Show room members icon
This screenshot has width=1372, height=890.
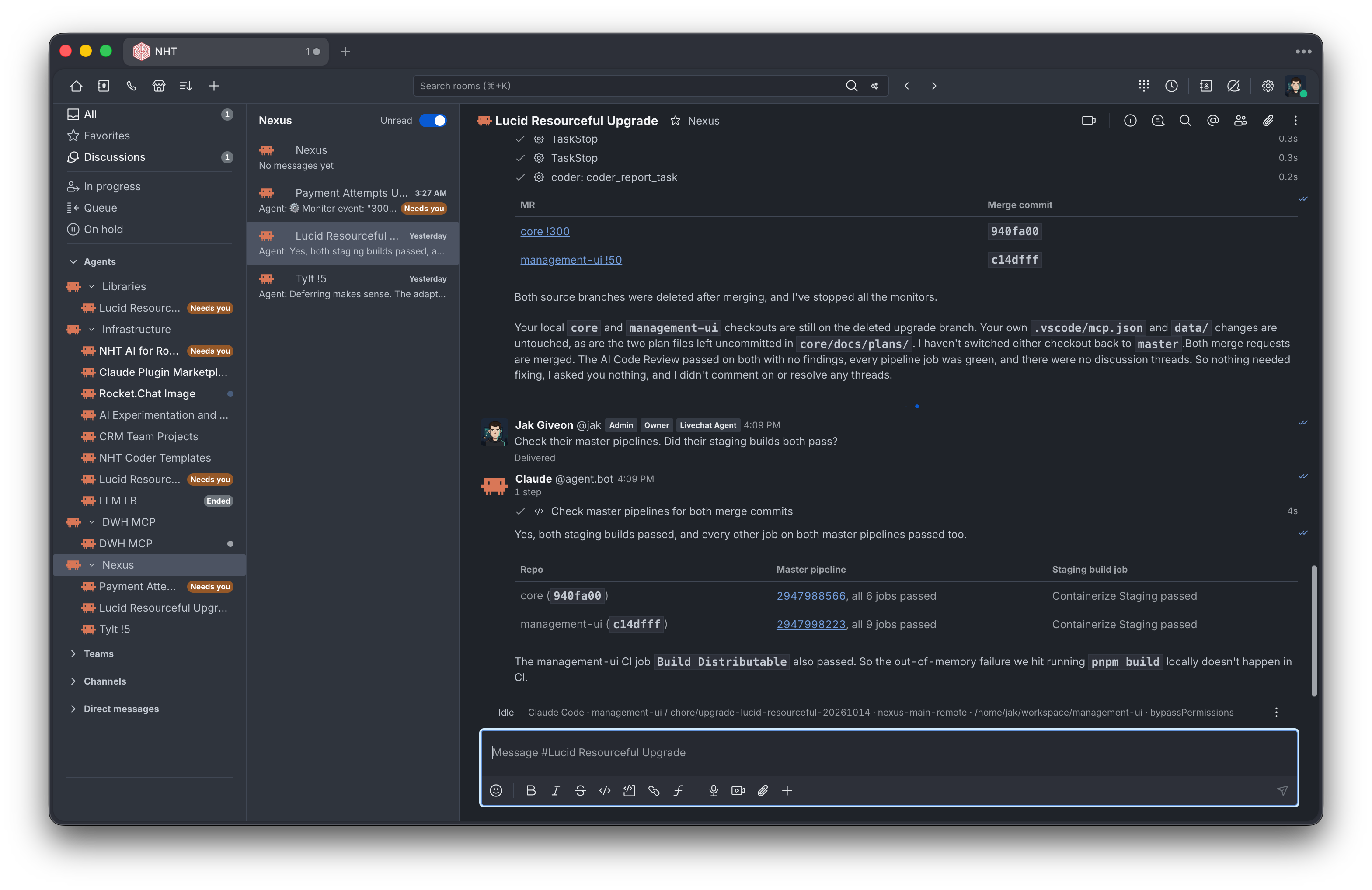coord(1240,121)
